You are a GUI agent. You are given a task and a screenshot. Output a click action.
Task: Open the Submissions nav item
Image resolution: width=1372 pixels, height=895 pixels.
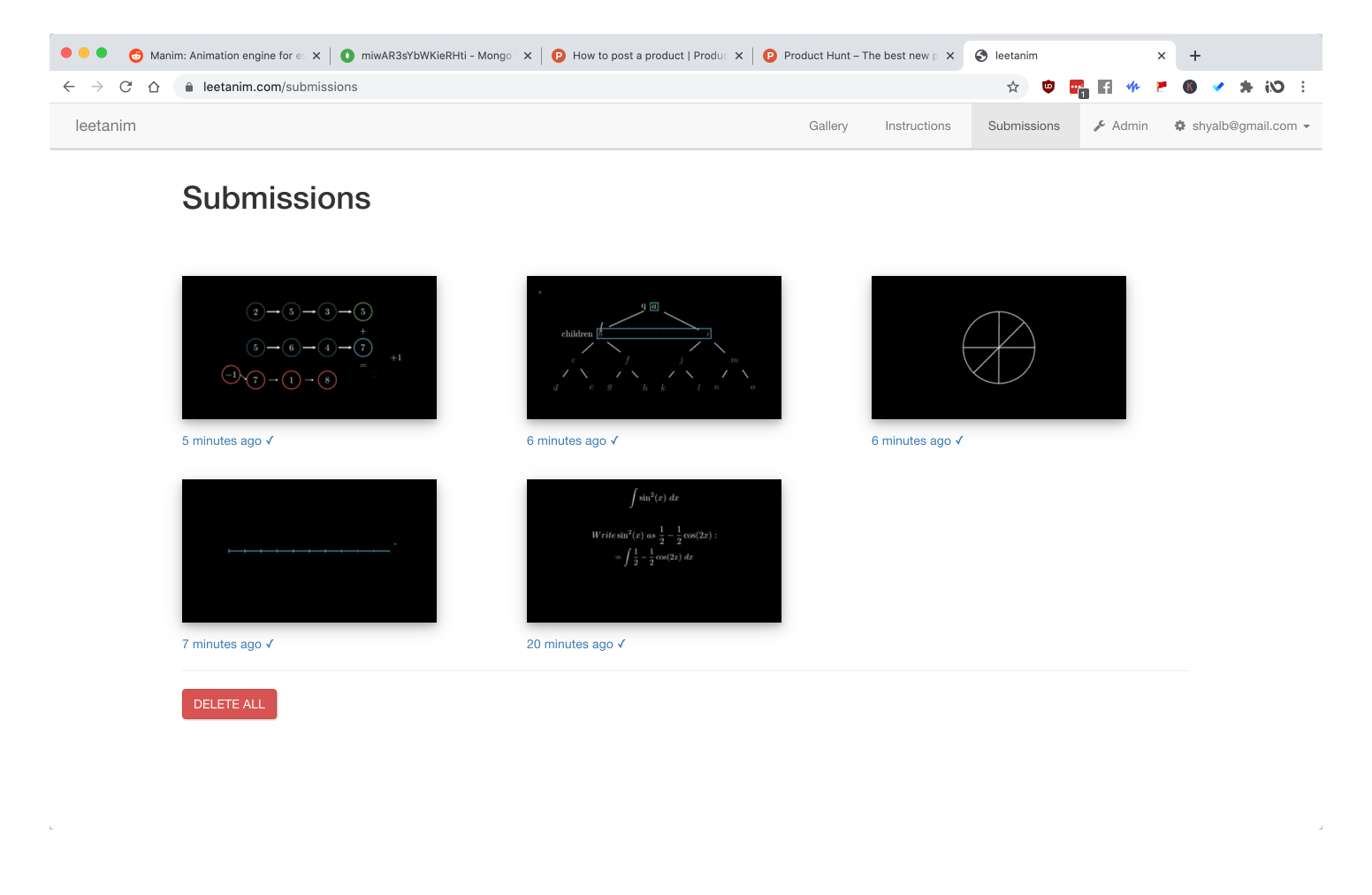[x=1024, y=126]
